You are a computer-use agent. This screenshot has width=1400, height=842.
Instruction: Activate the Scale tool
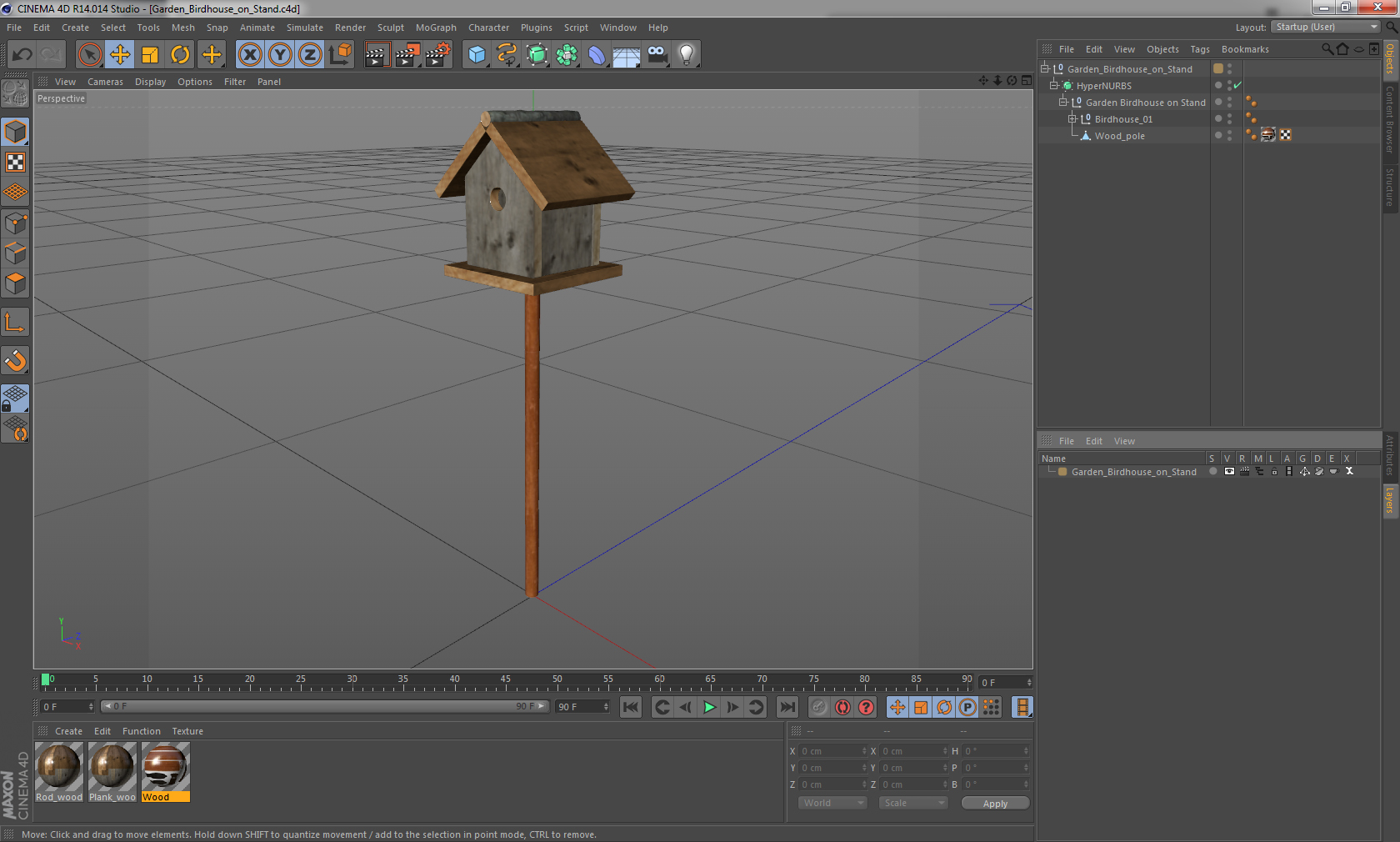pos(150,55)
